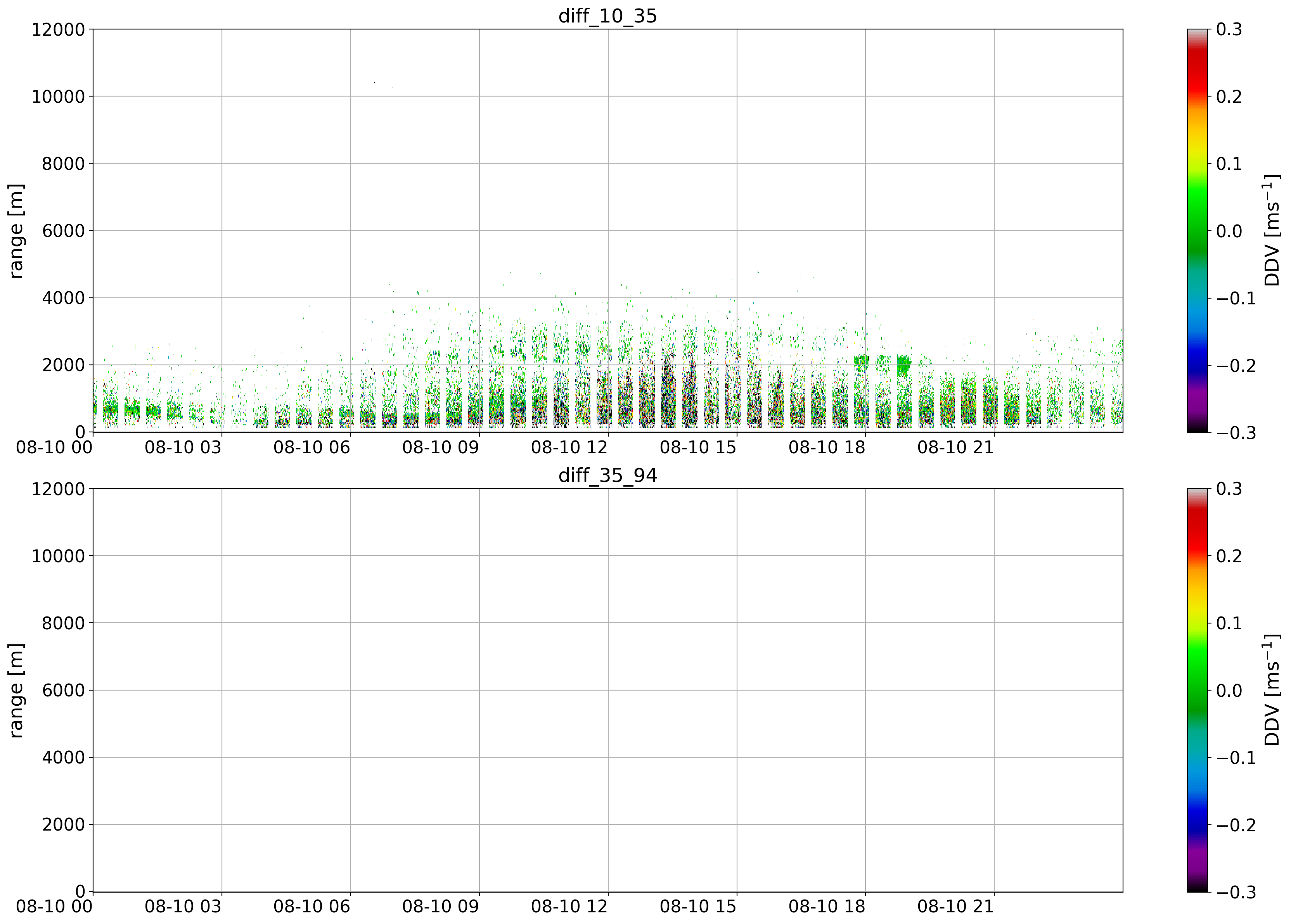1291x924 pixels.
Task: Click the 0.0 tick on diff_10_35 colorbar
Action: click(x=1230, y=230)
